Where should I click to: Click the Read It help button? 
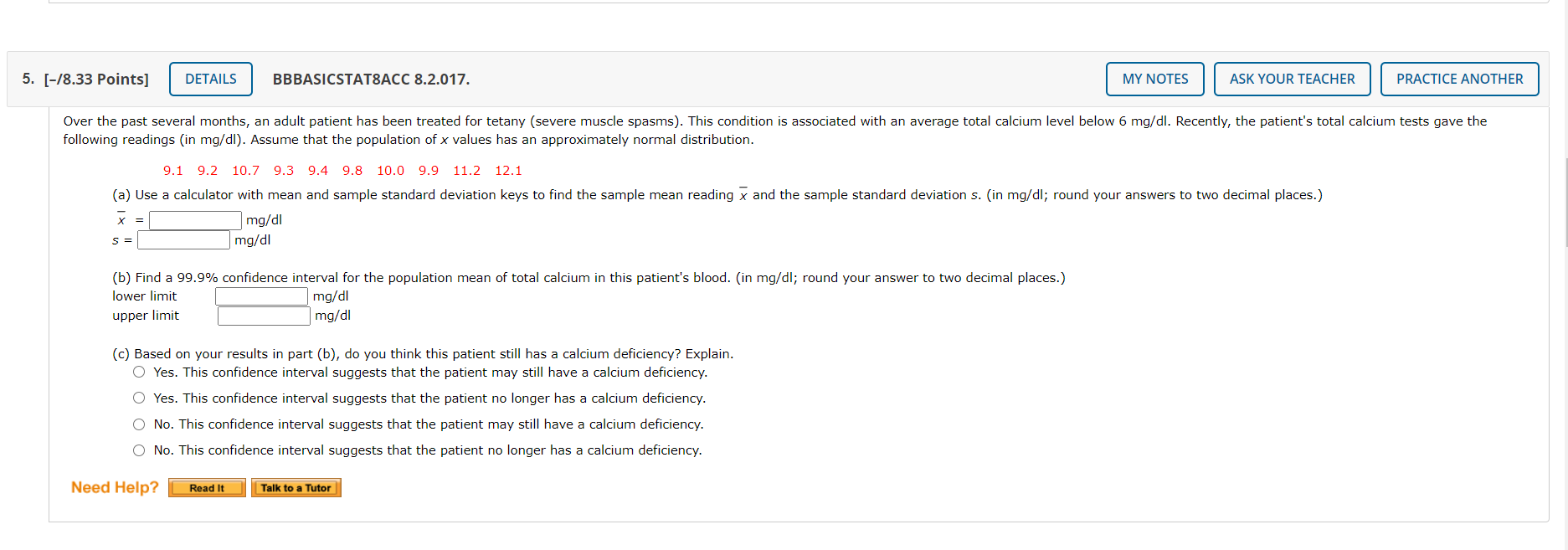(x=206, y=487)
